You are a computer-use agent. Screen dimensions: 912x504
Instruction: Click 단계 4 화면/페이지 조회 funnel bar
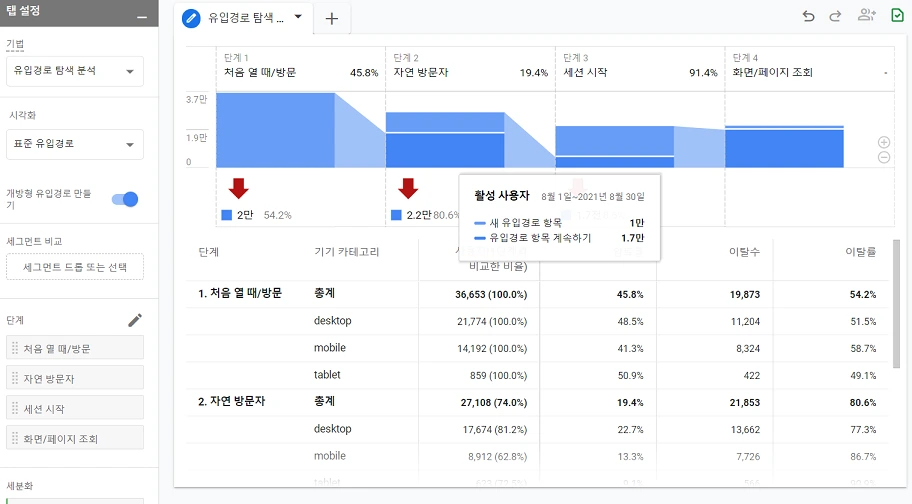784,146
